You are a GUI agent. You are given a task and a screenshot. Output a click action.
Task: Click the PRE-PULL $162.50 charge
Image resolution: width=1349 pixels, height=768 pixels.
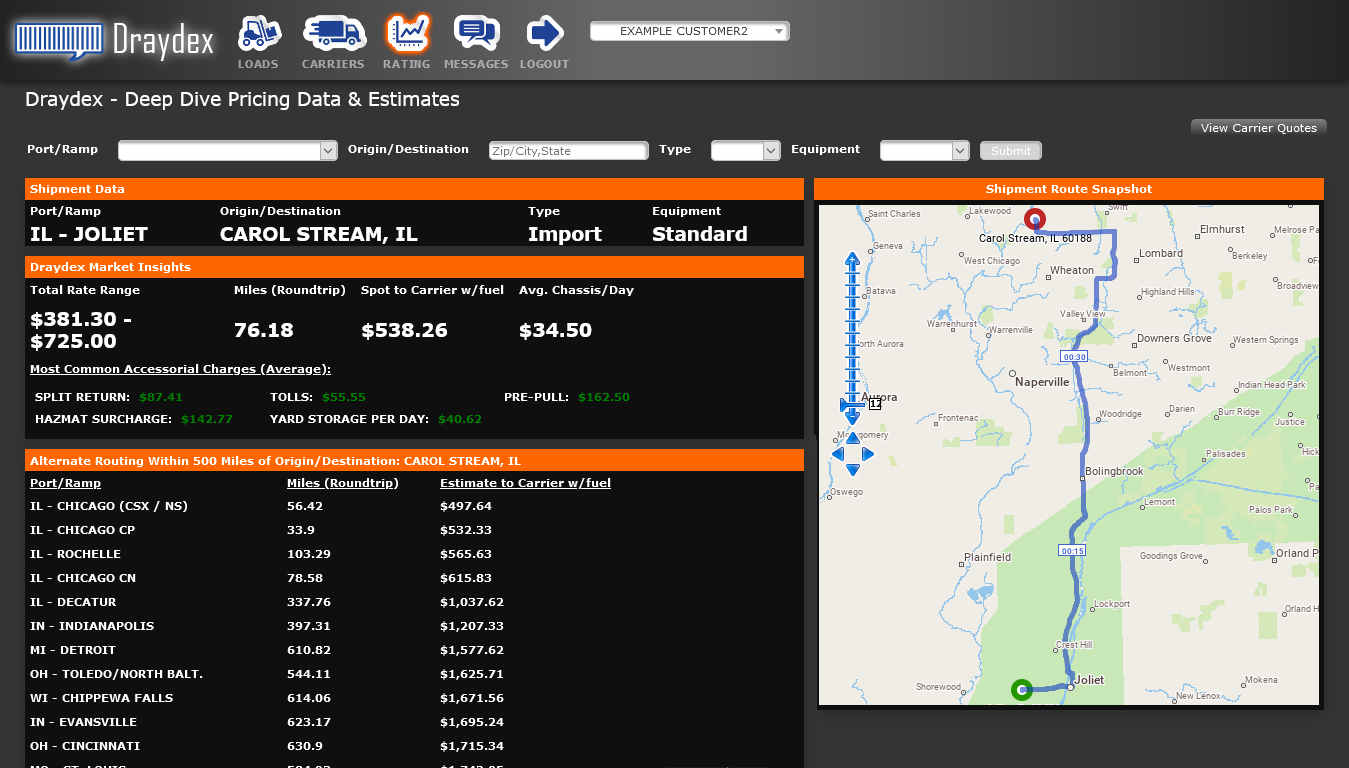tap(567, 397)
